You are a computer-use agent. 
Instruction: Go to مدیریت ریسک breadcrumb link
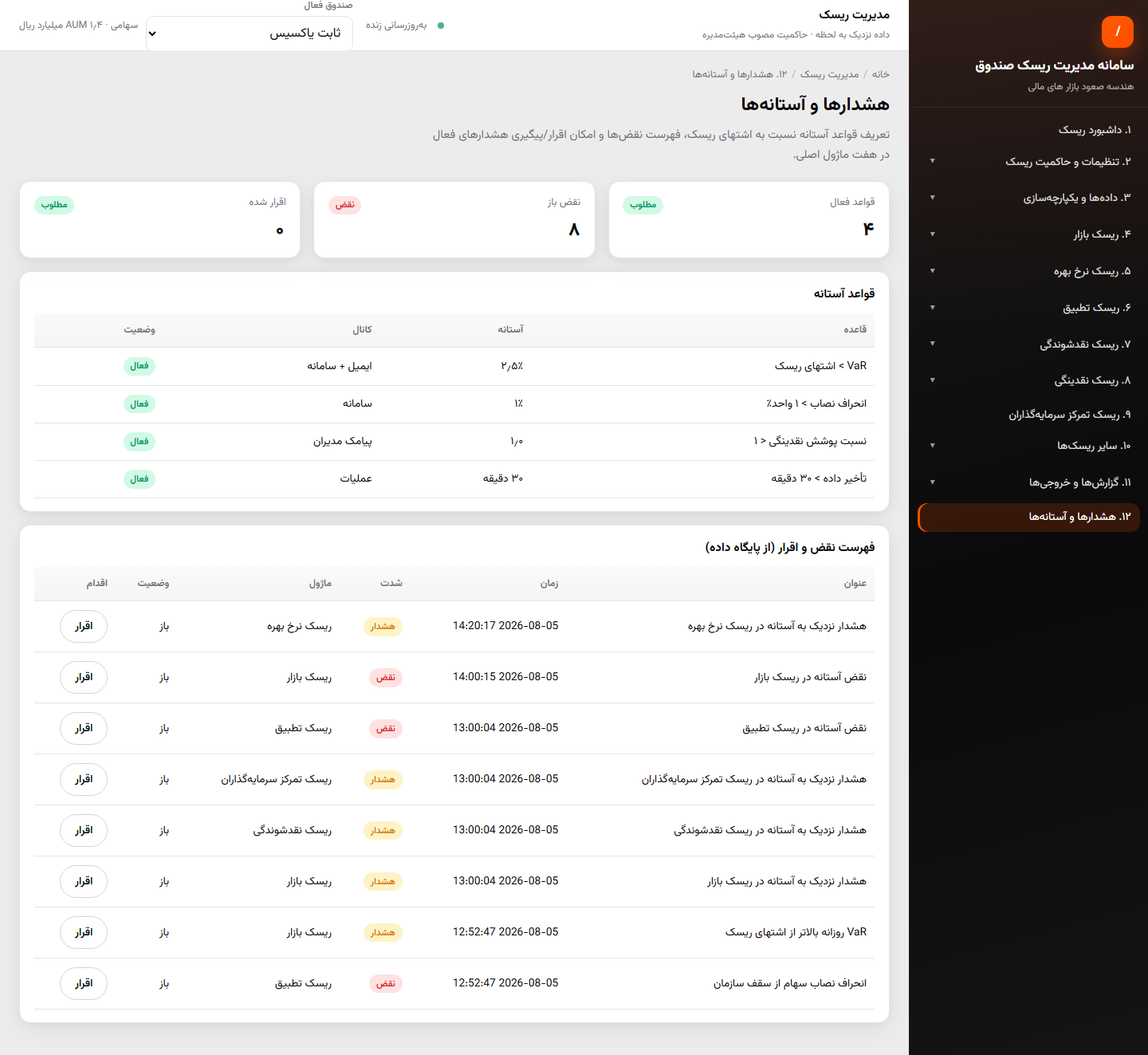829,74
